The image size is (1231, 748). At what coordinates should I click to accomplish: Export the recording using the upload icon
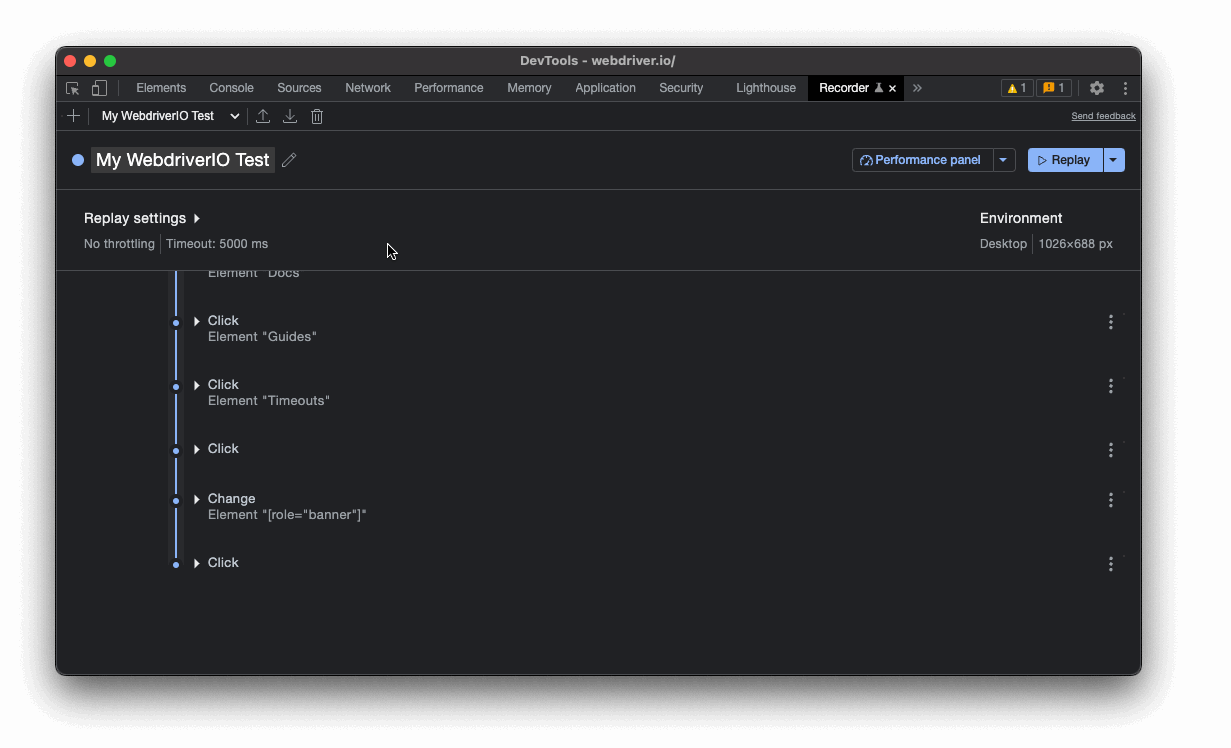point(263,116)
